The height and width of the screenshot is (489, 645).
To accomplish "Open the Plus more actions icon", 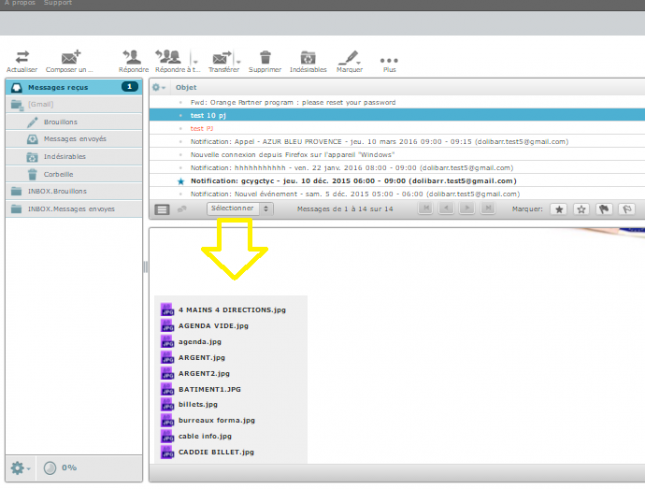I will point(389,60).
